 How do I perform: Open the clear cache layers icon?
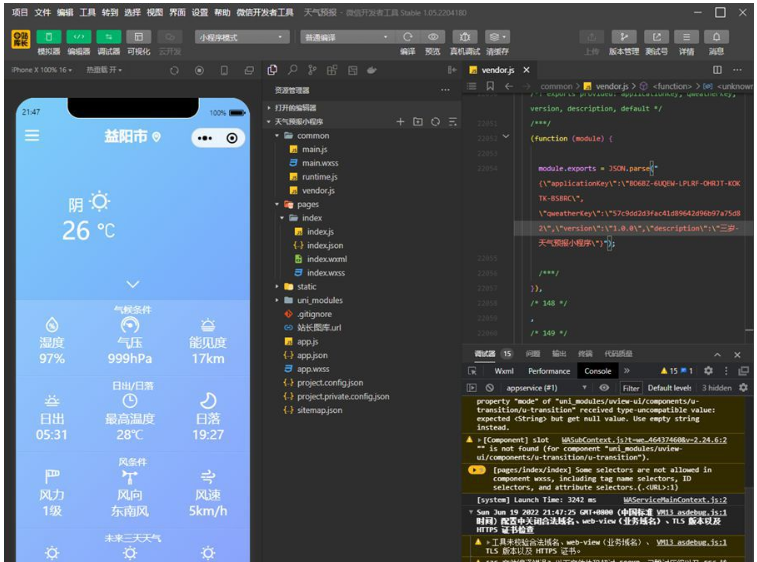tap(497, 37)
